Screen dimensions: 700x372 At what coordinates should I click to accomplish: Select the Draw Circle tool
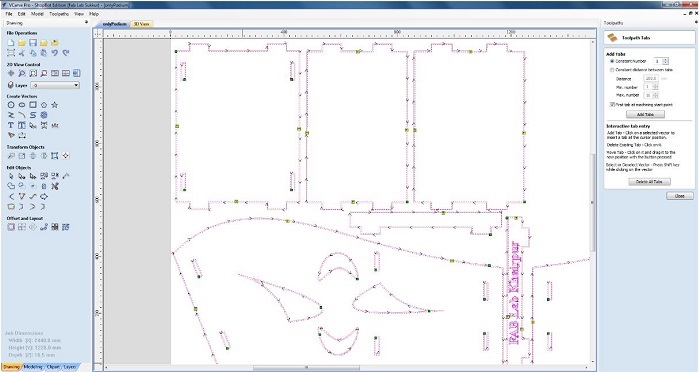pyautogui.click(x=11, y=105)
